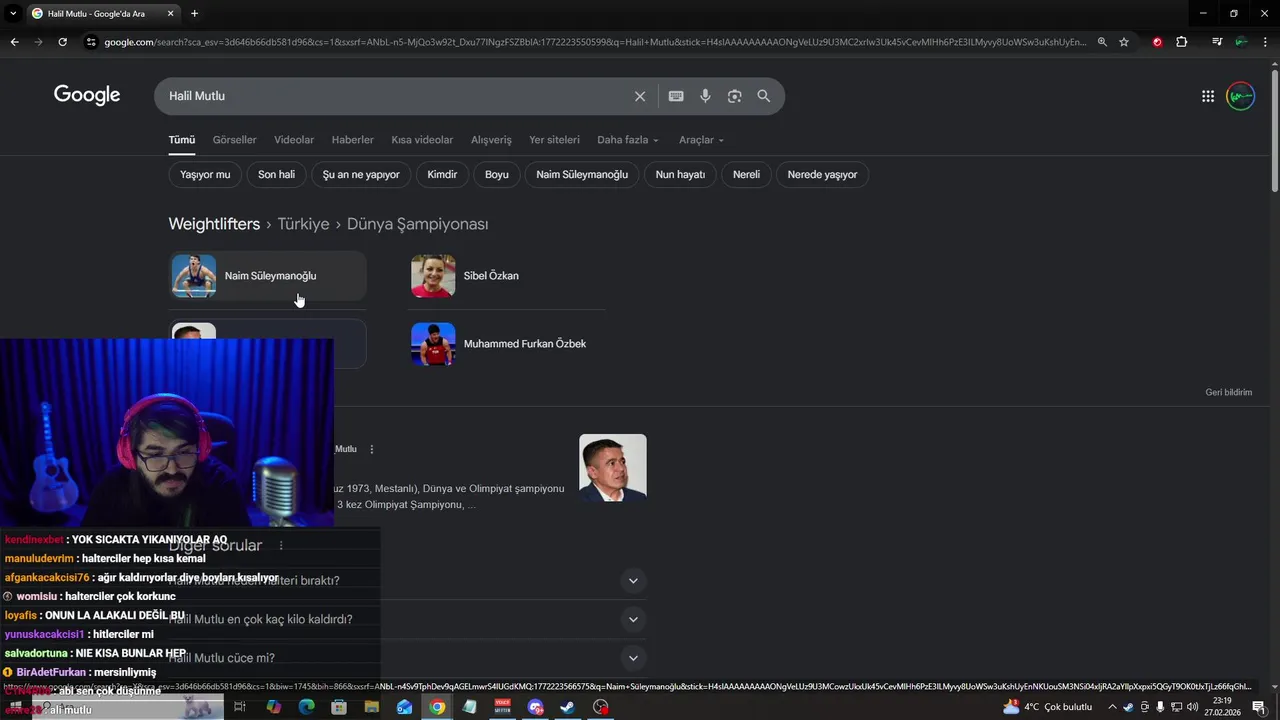
Task: Open the Muhammed Furkan Özbek card
Action: pyautogui.click(x=508, y=344)
